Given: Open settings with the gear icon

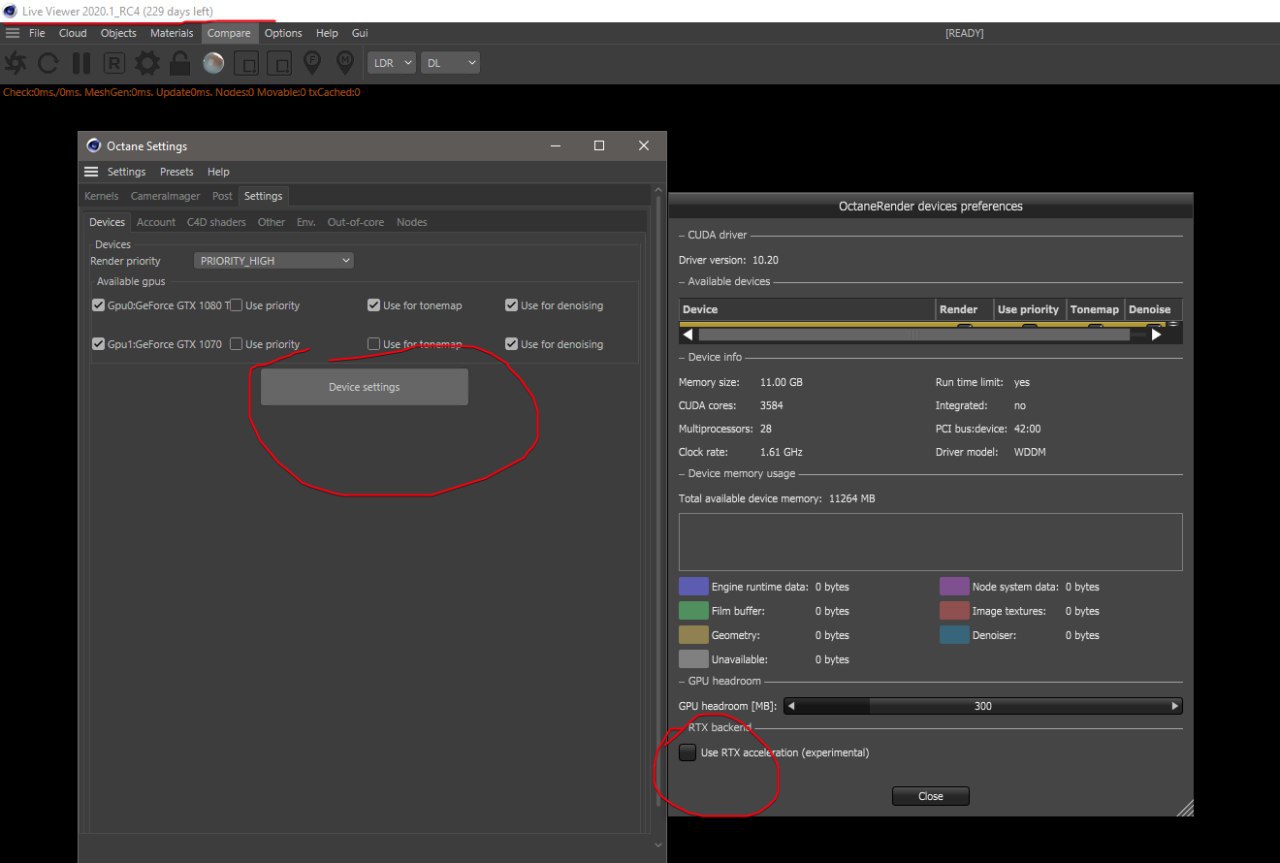Looking at the screenshot, I should [x=147, y=63].
